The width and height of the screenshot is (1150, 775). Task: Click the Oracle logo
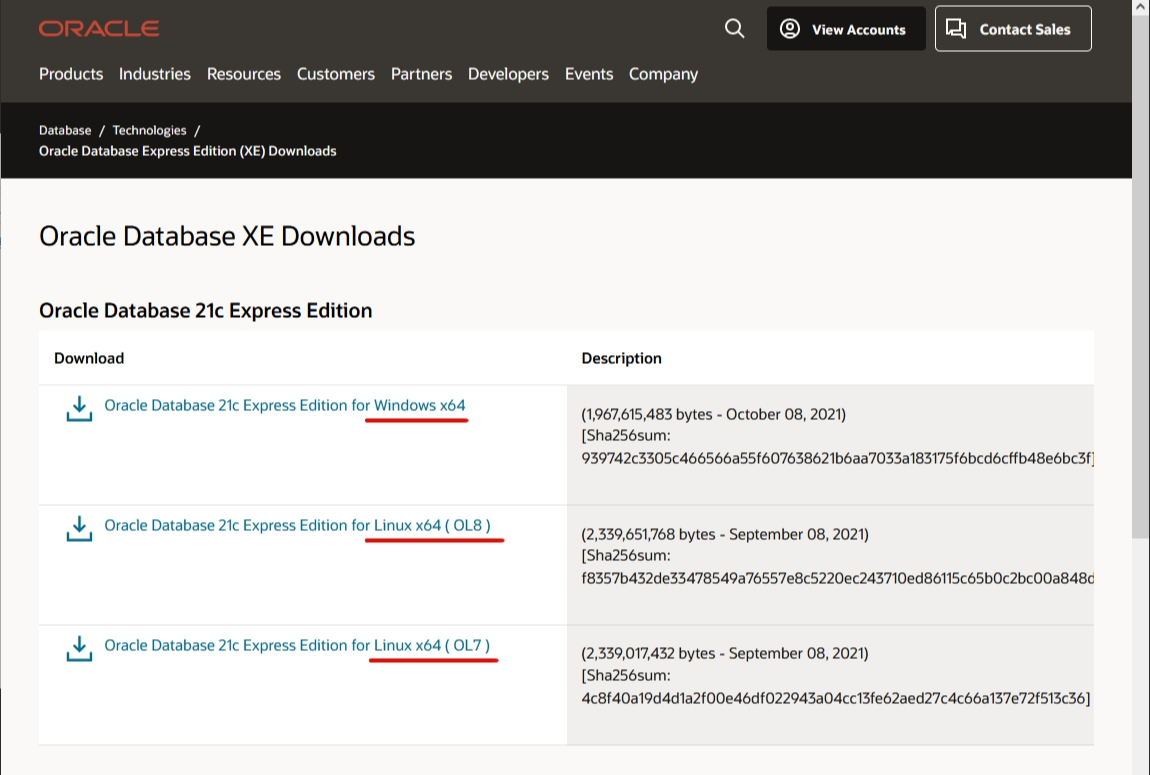pos(99,29)
